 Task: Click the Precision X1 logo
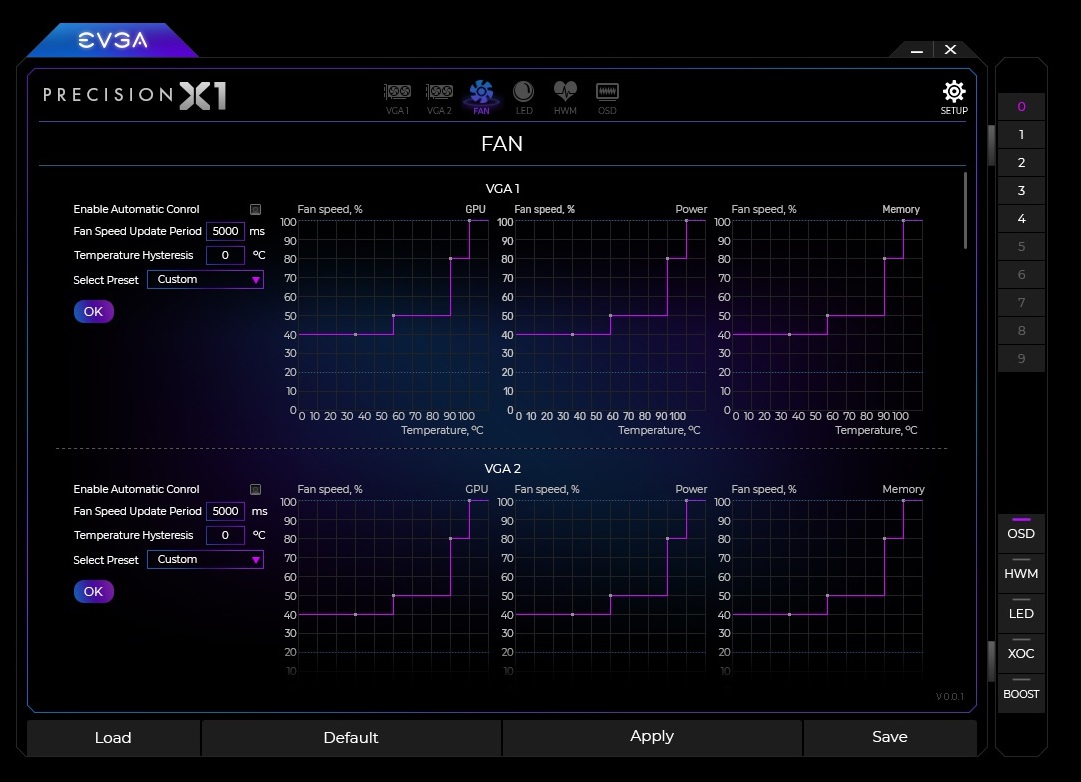click(x=135, y=95)
